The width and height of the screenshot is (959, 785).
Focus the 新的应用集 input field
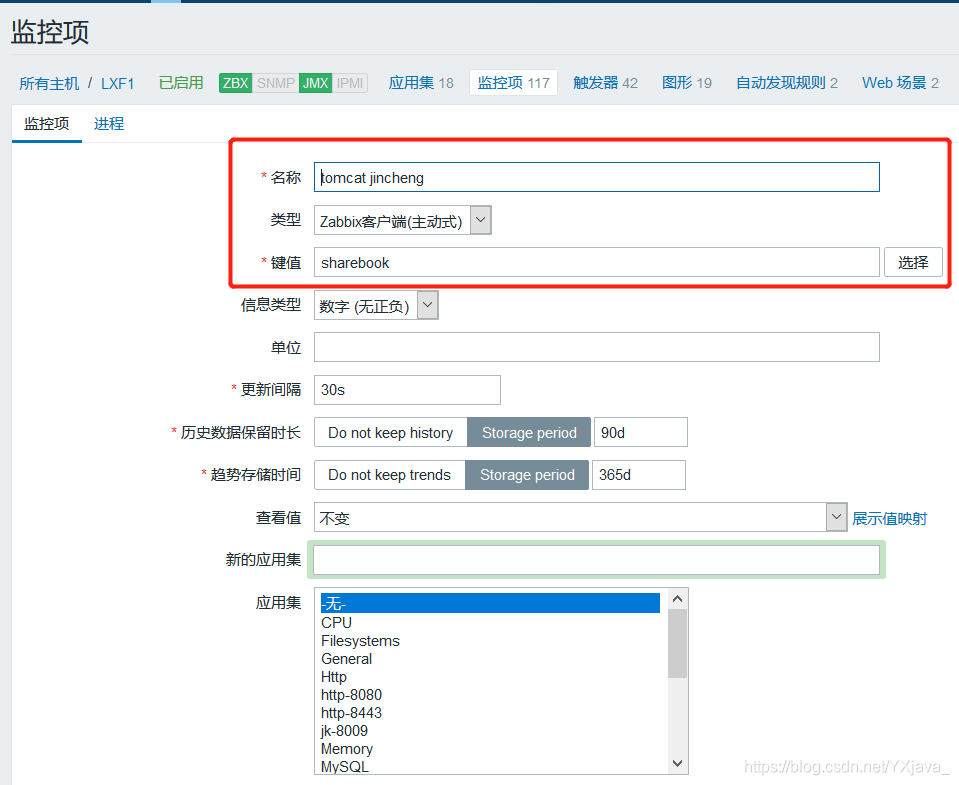(596, 559)
